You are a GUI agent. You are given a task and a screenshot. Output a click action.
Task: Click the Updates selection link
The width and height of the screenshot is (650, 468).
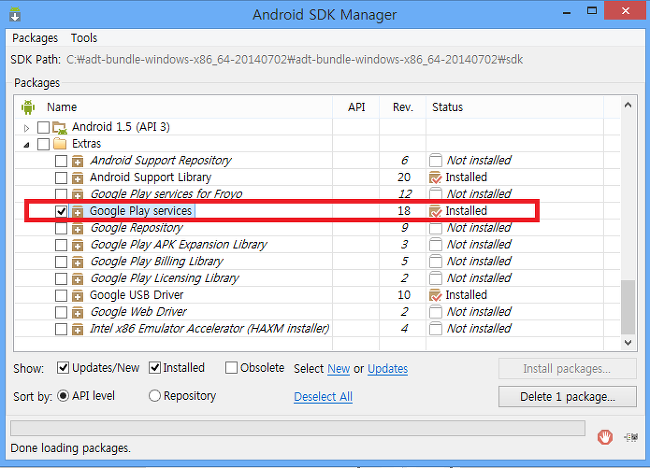(x=388, y=369)
